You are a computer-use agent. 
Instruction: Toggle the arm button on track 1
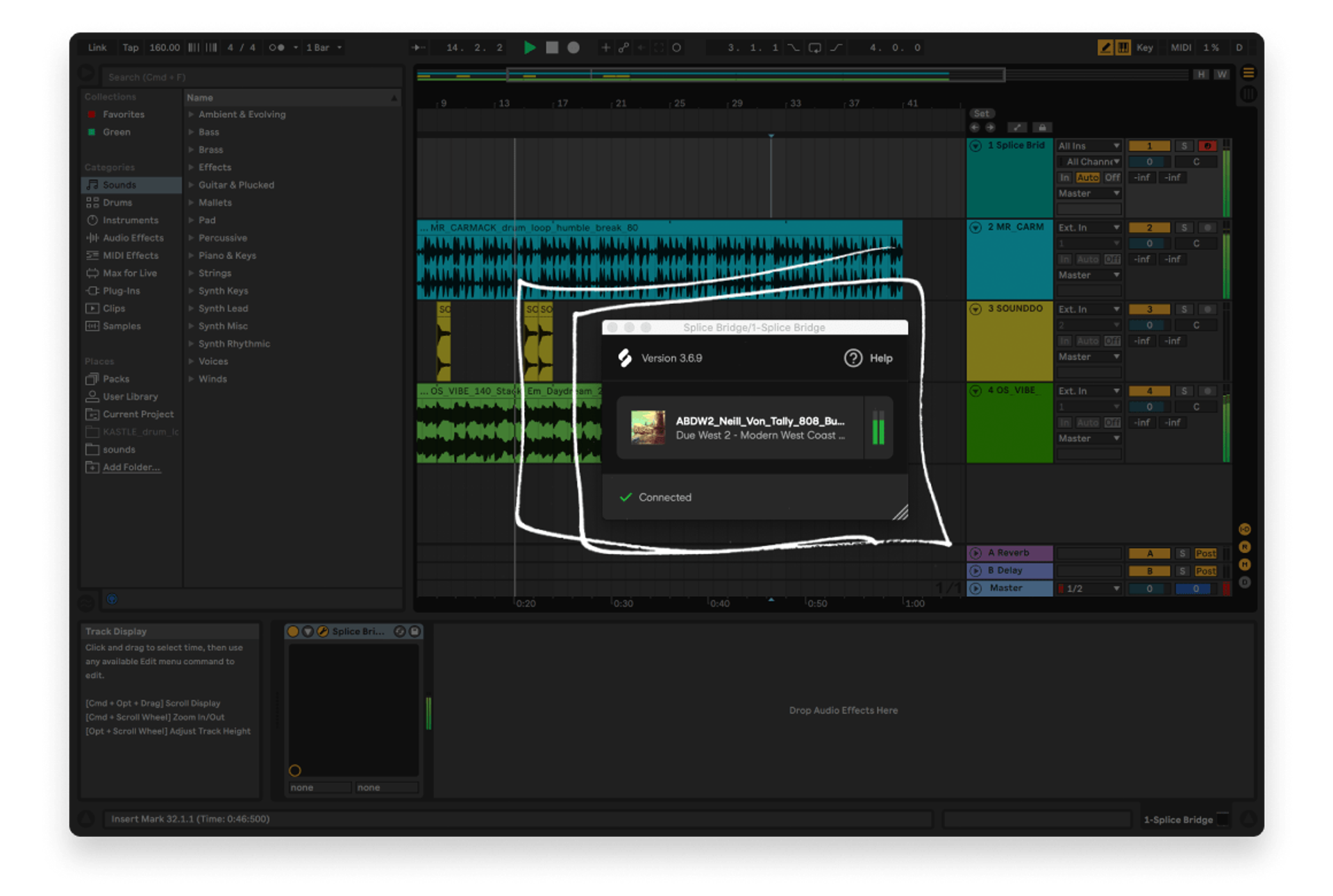1207,146
